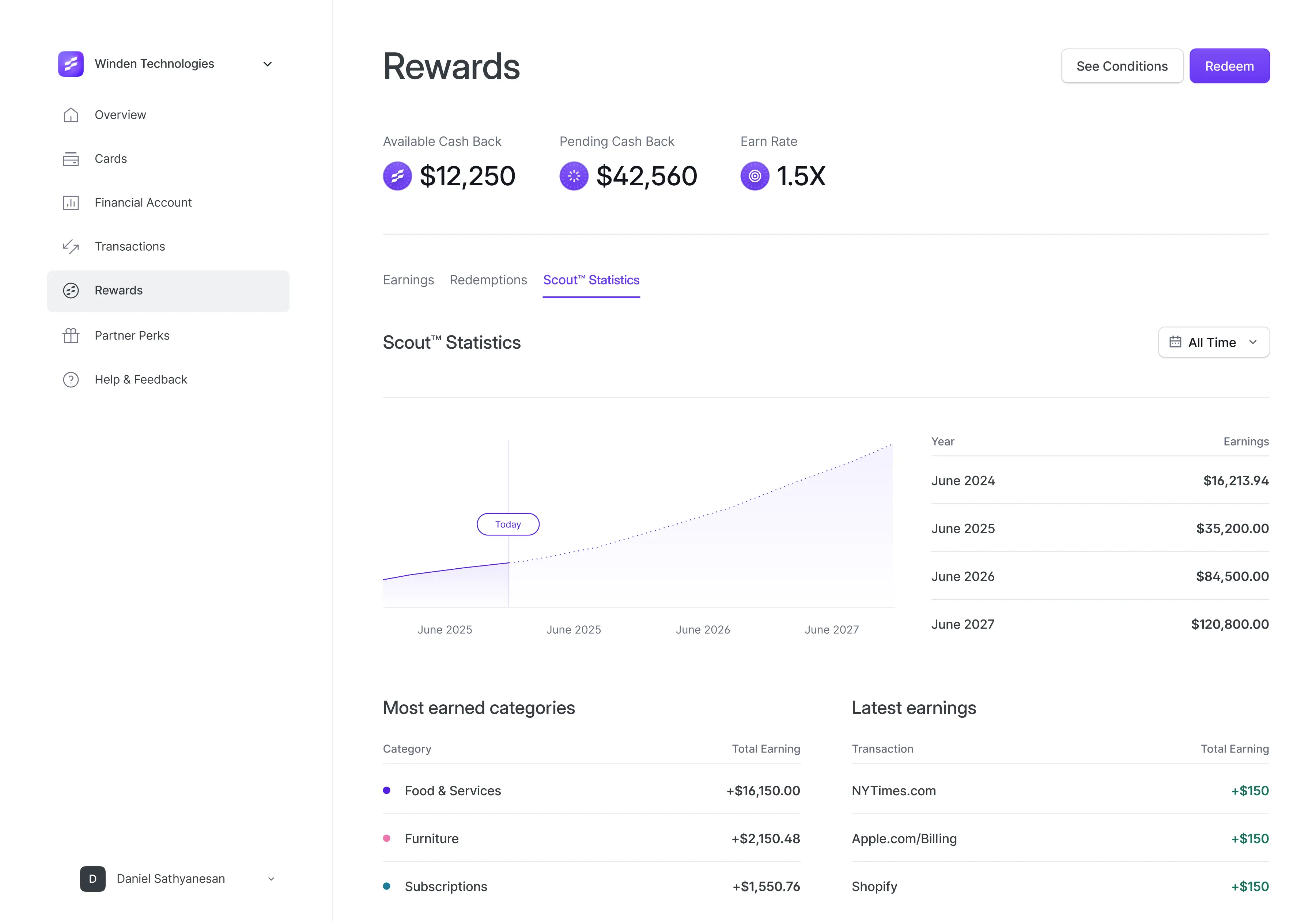Click the Partner Perks gift icon
The width and height of the screenshot is (1316, 921).
click(x=71, y=335)
